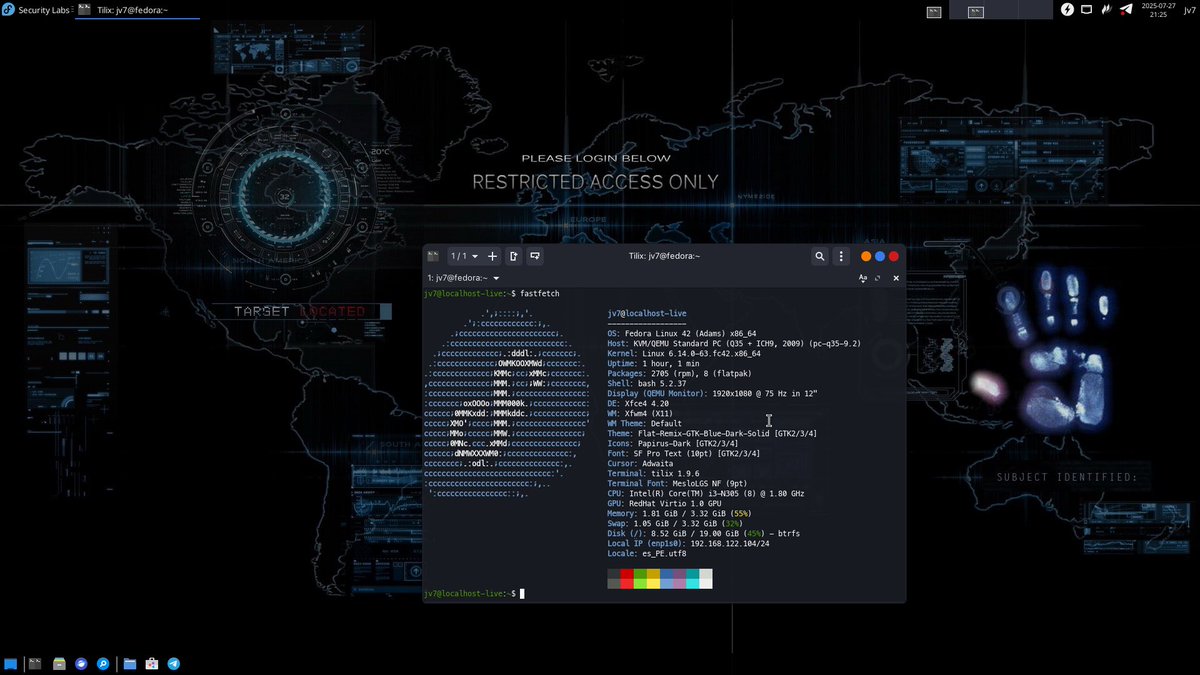This screenshot has width=1200, height=675.
Task: Open the jv7 user menu in panel corner
Action: (x=1189, y=10)
